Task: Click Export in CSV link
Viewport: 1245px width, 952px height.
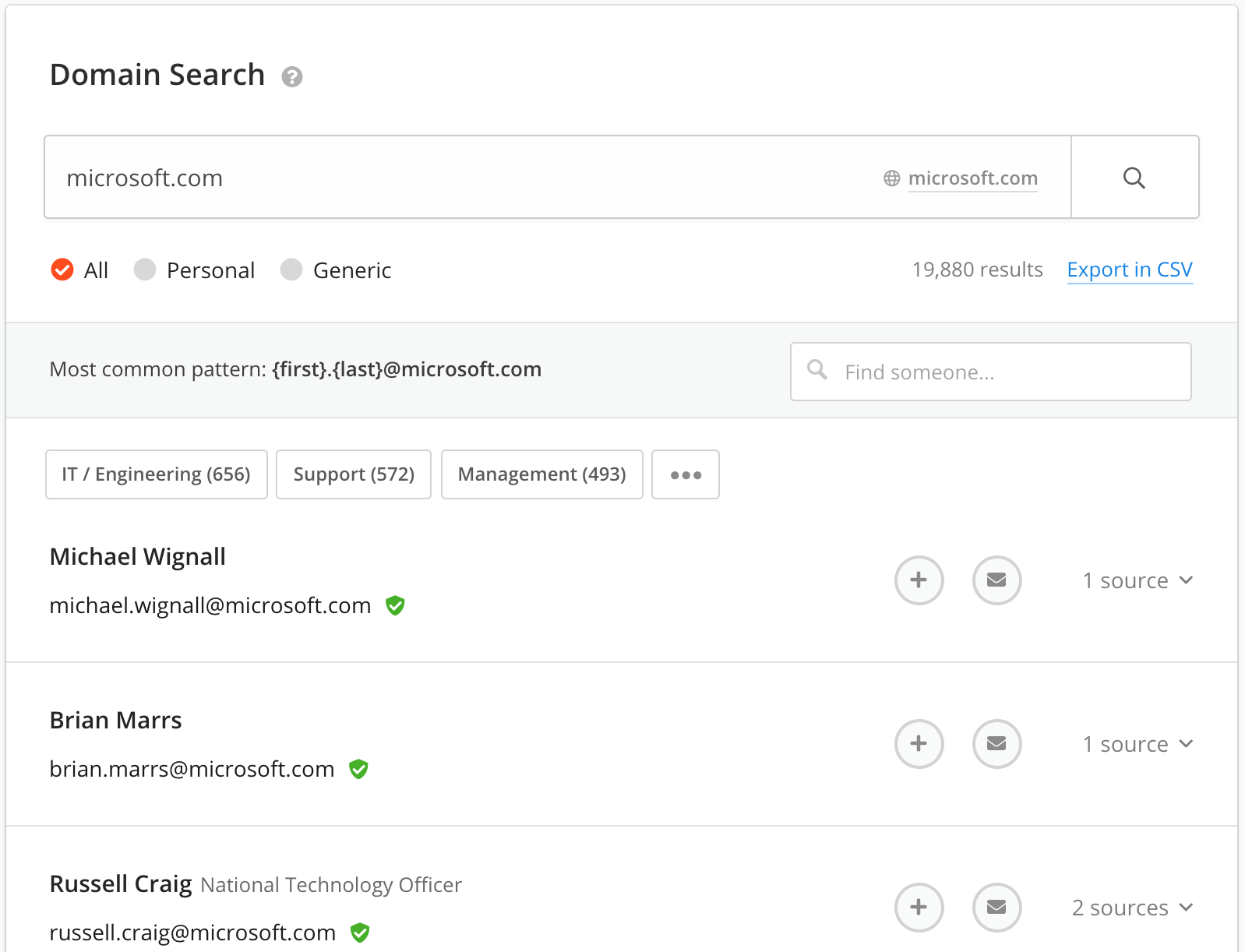Action: (x=1130, y=270)
